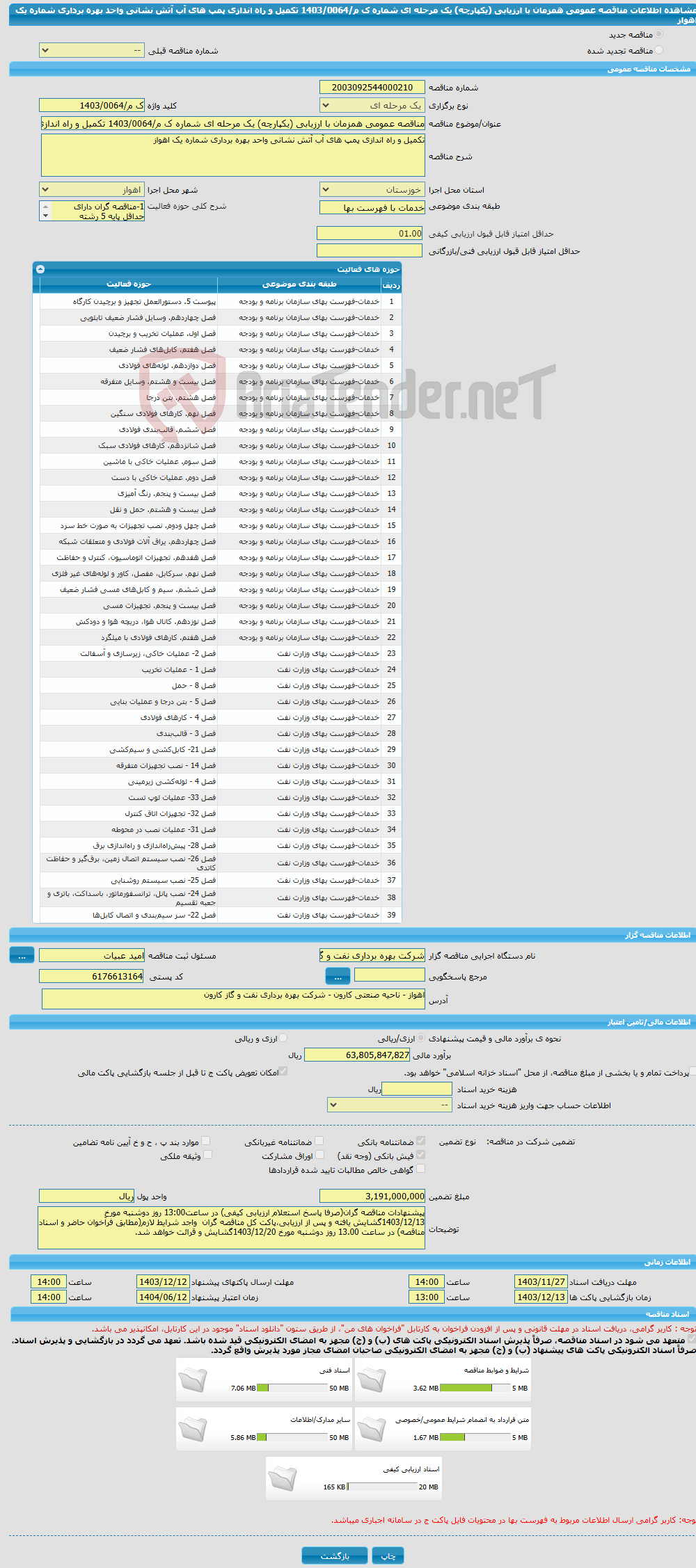The height and width of the screenshot is (1568, 696).
Task: Click the tender description text area
Action: 233,155
